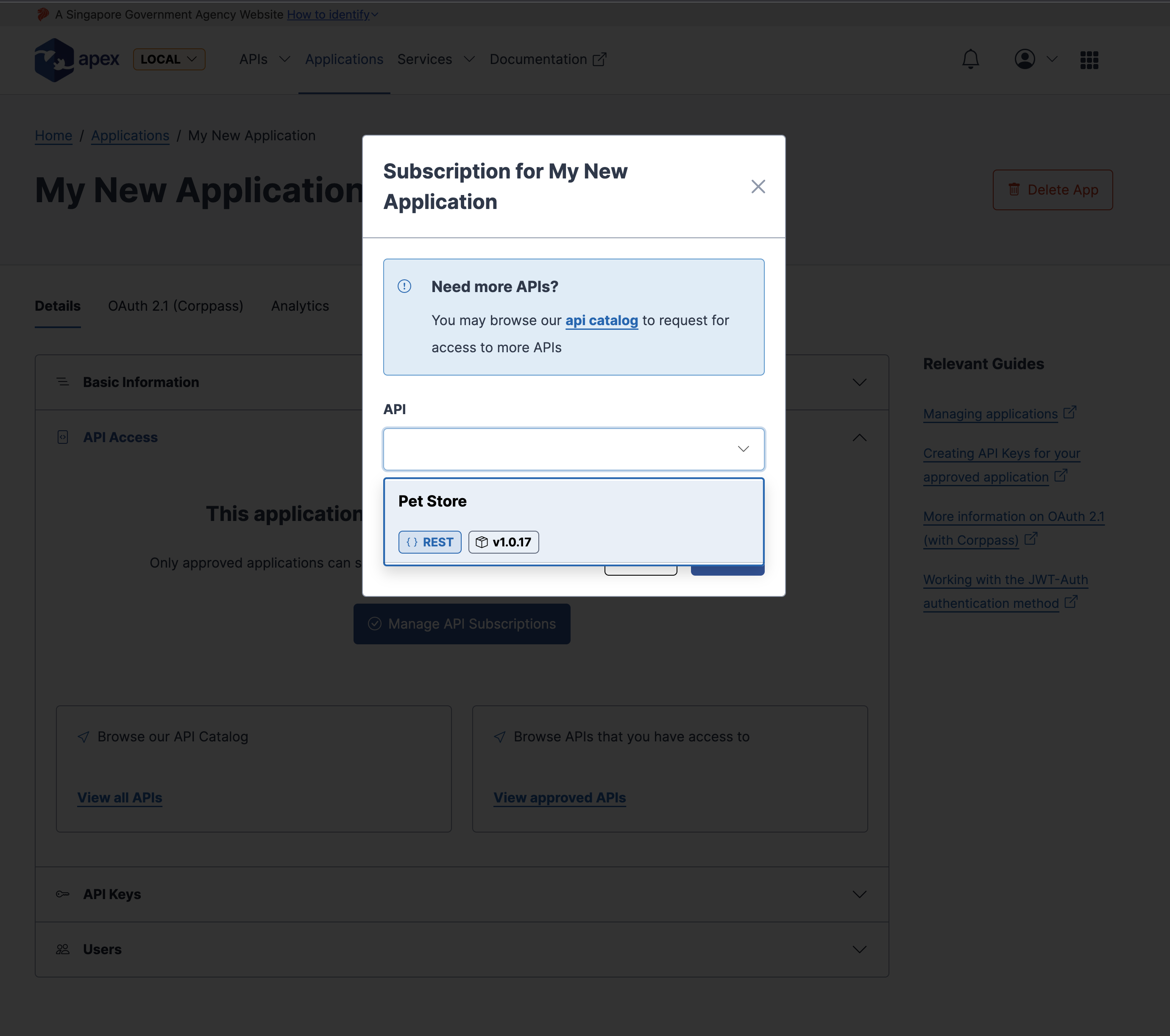Click the trash icon on Delete App
The height and width of the screenshot is (1036, 1170).
[1014, 189]
